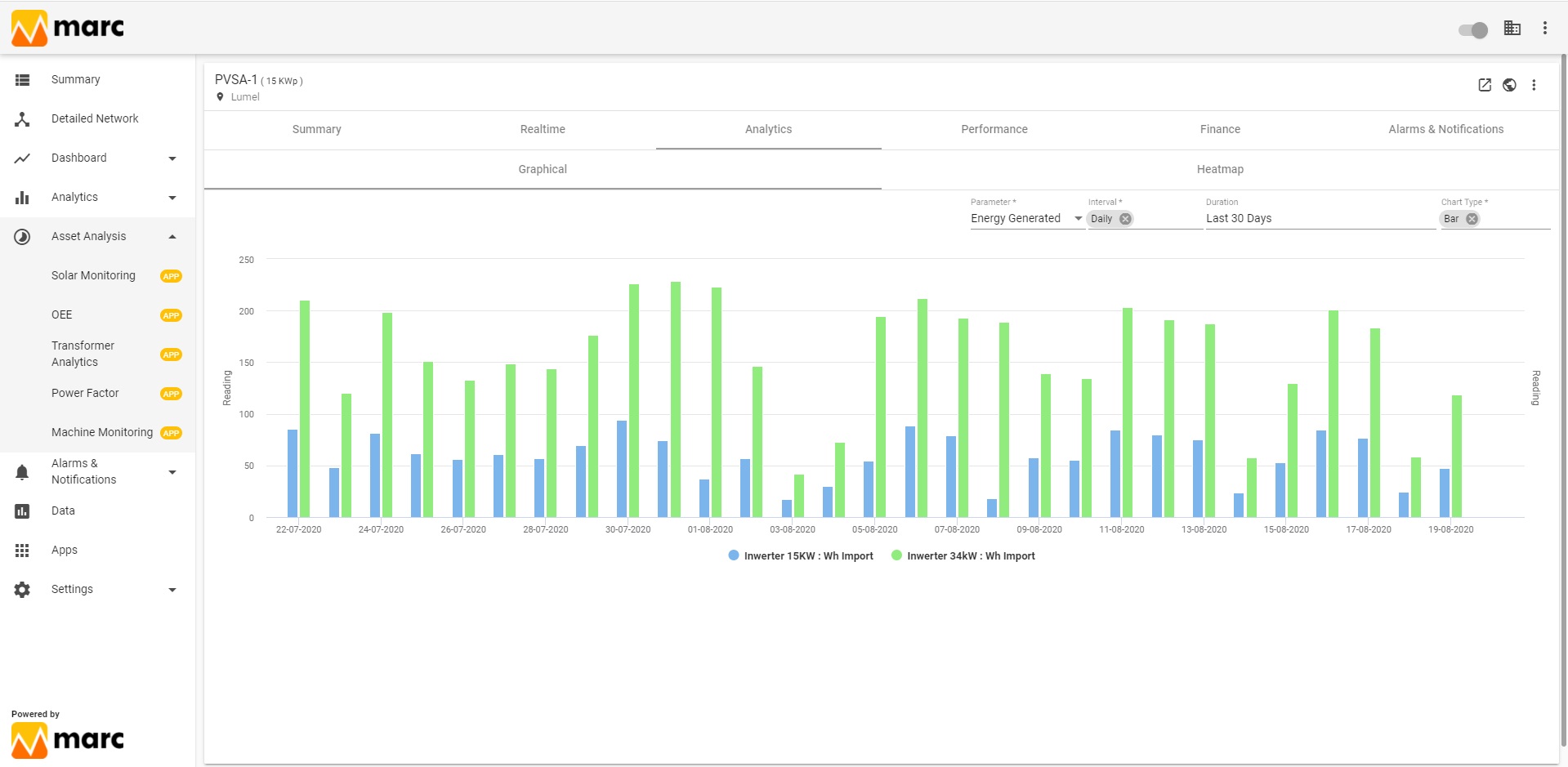Click the tall green bar for 31-07-2020
1568x767 pixels.
point(676,399)
